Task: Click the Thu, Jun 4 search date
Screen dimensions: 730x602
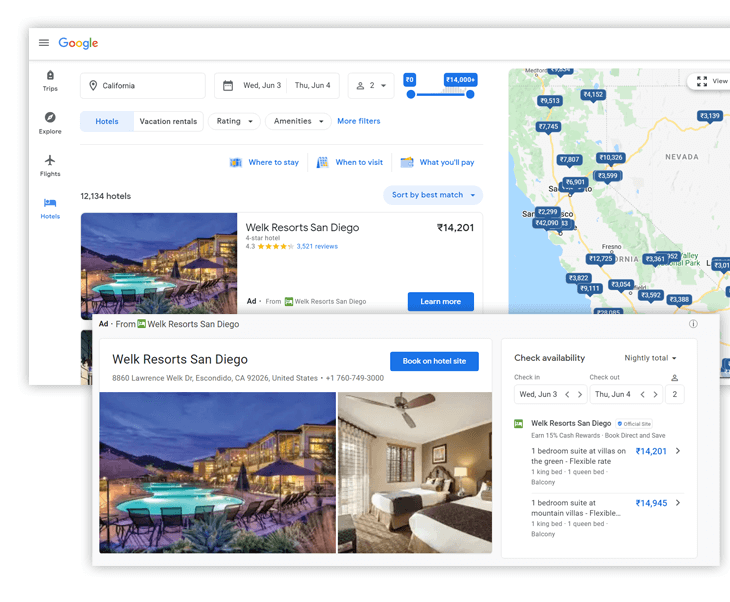Action: [x=312, y=86]
